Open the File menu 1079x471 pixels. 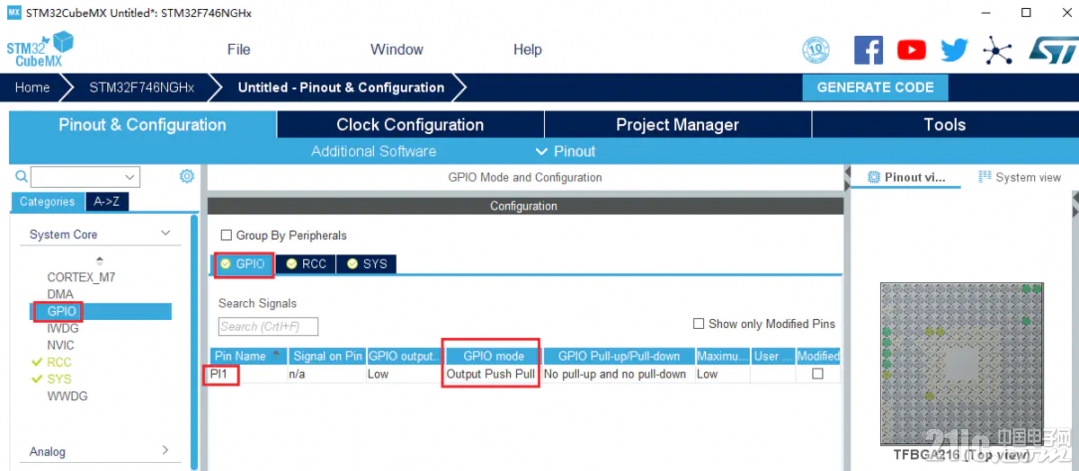pos(239,50)
